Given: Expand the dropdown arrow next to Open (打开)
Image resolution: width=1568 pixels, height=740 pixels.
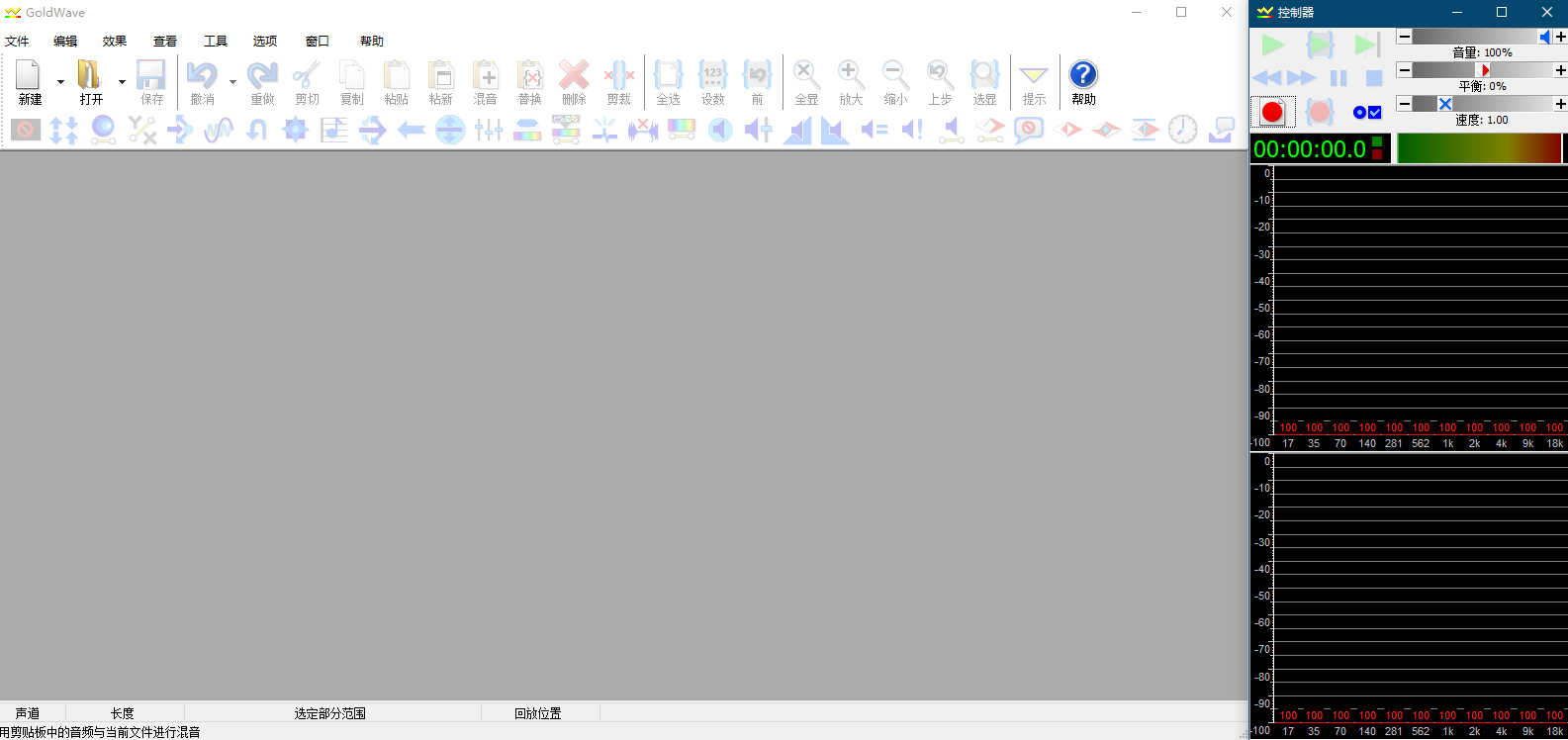Looking at the screenshot, I should coord(122,82).
